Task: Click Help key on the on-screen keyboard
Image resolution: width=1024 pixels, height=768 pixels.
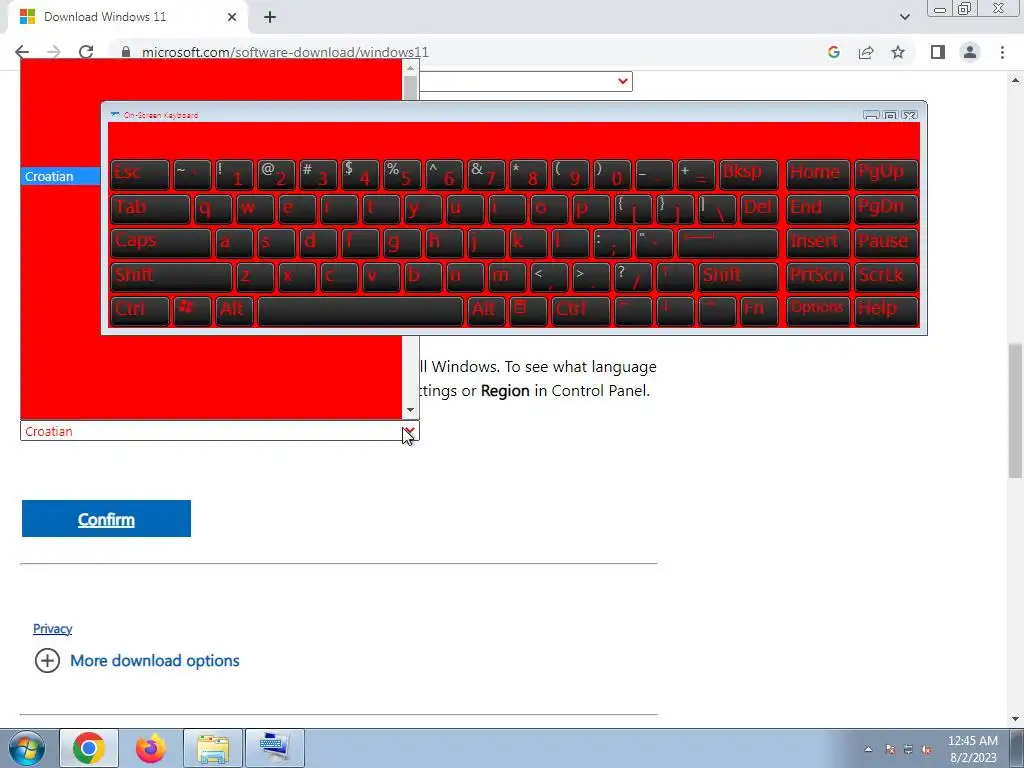Action: point(886,310)
